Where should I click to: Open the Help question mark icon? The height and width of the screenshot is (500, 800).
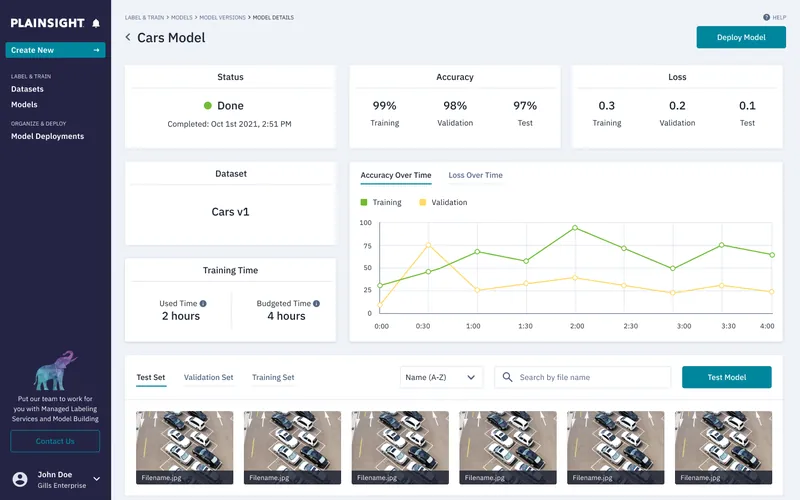[766, 17]
